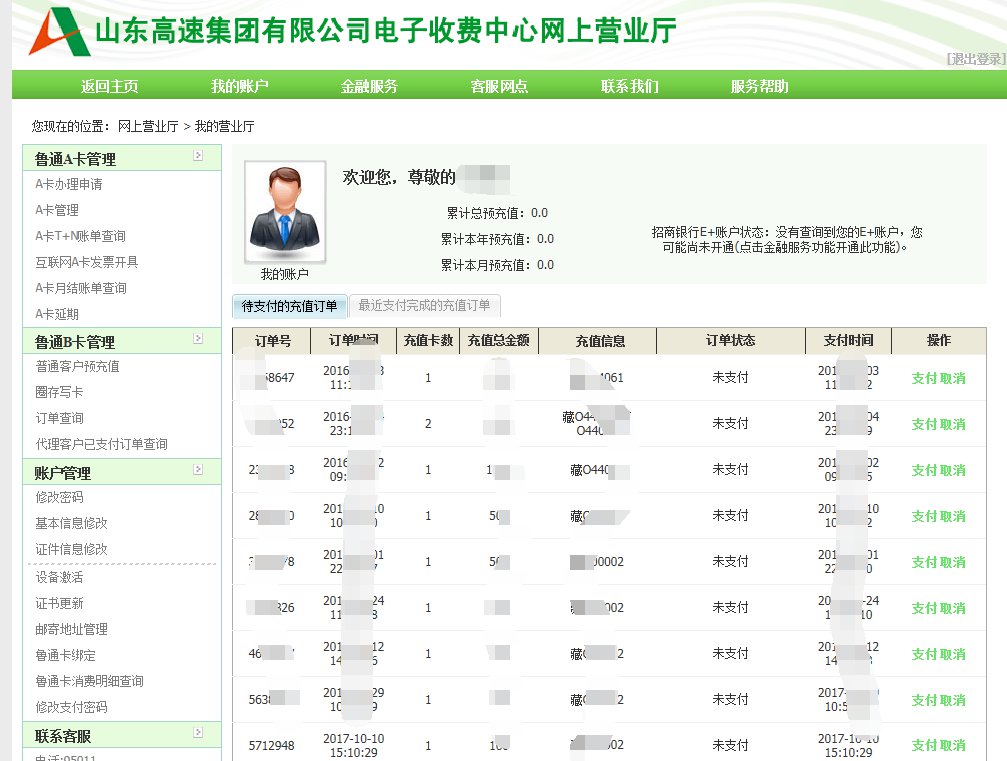Click 修改密码 under account management
1007x761 pixels.
pyautogui.click(x=59, y=498)
